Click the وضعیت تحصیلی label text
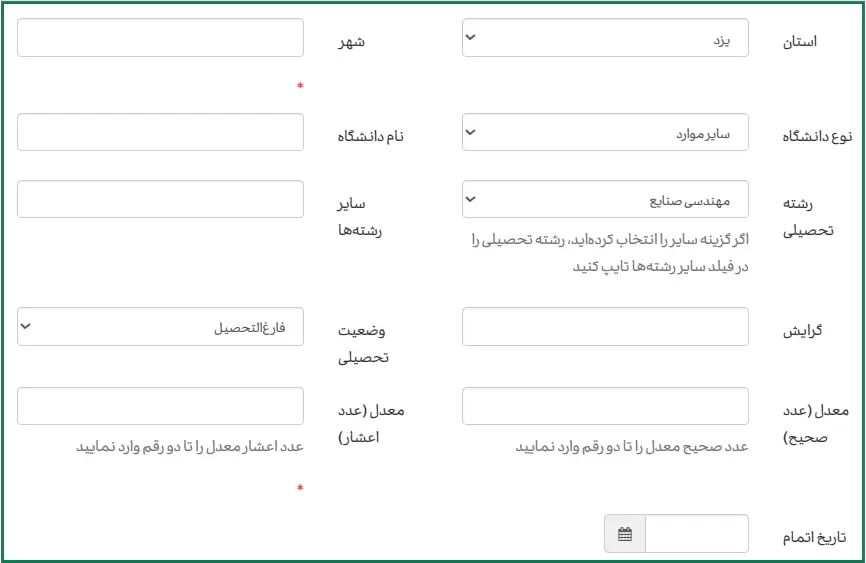Image resolution: width=866 pixels, height=563 pixels. pyautogui.click(x=364, y=343)
